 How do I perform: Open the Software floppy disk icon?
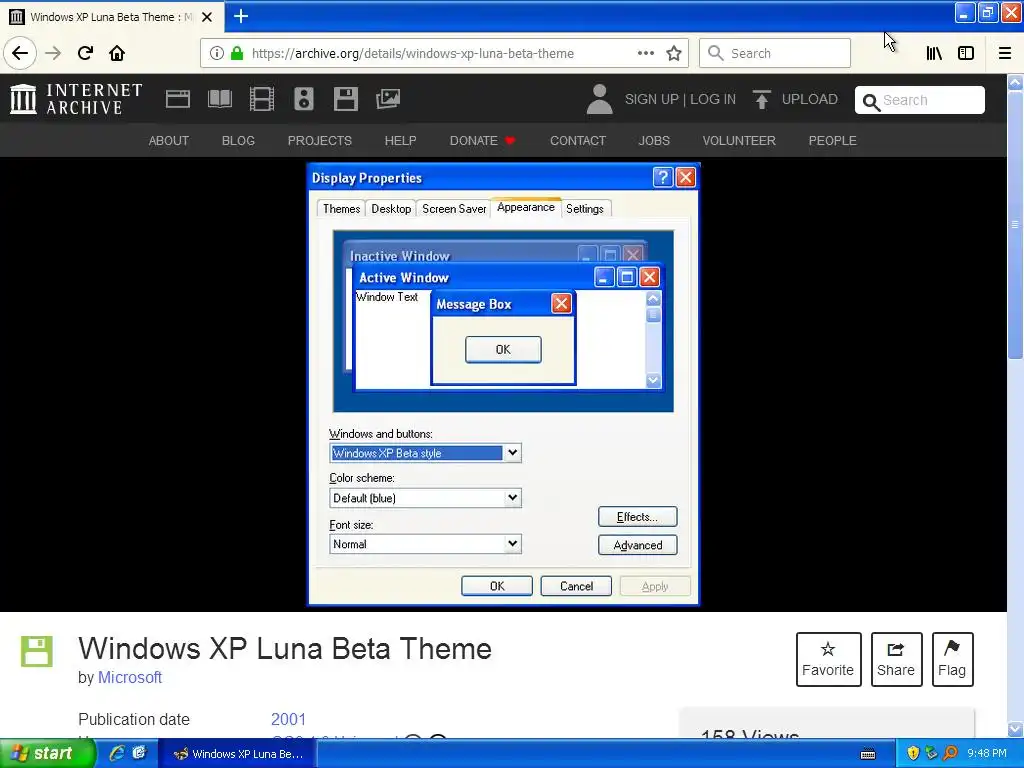345,99
